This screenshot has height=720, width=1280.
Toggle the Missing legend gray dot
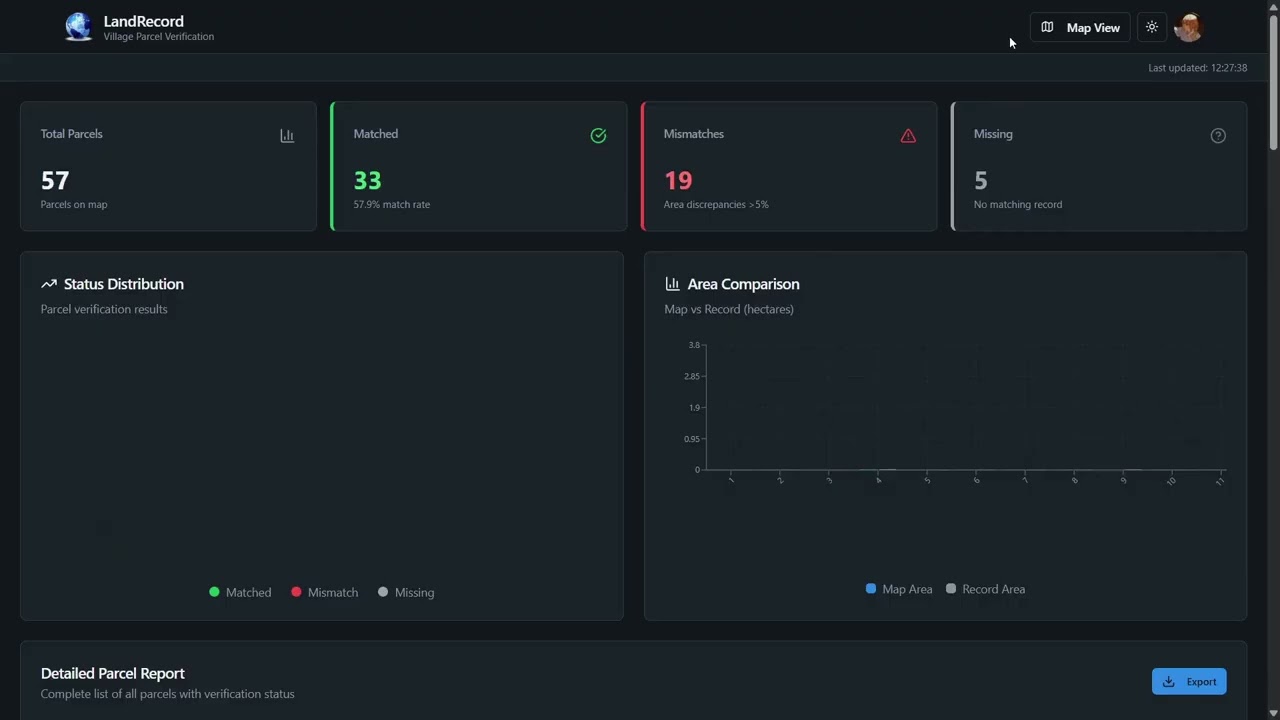point(383,592)
